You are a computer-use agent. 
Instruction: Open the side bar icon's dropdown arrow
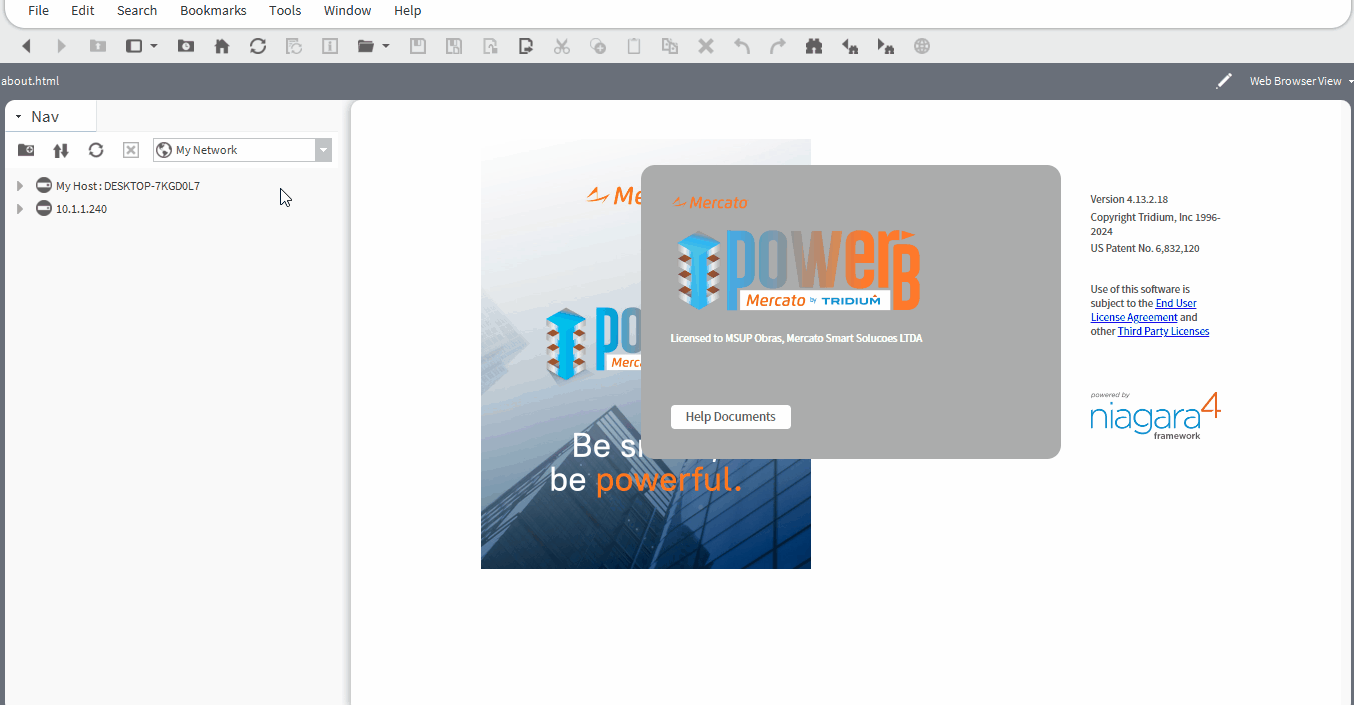tap(153, 46)
